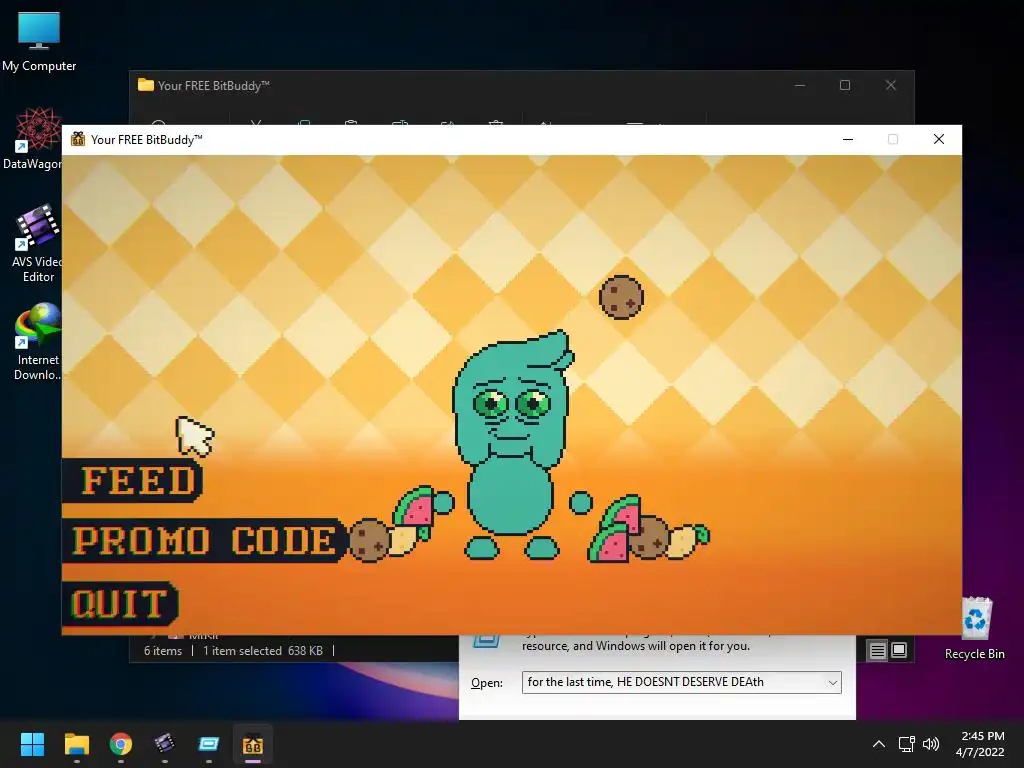Image resolution: width=1024 pixels, height=768 pixels.
Task: Click the floating cookie above BitBuddy
Action: pos(621,297)
